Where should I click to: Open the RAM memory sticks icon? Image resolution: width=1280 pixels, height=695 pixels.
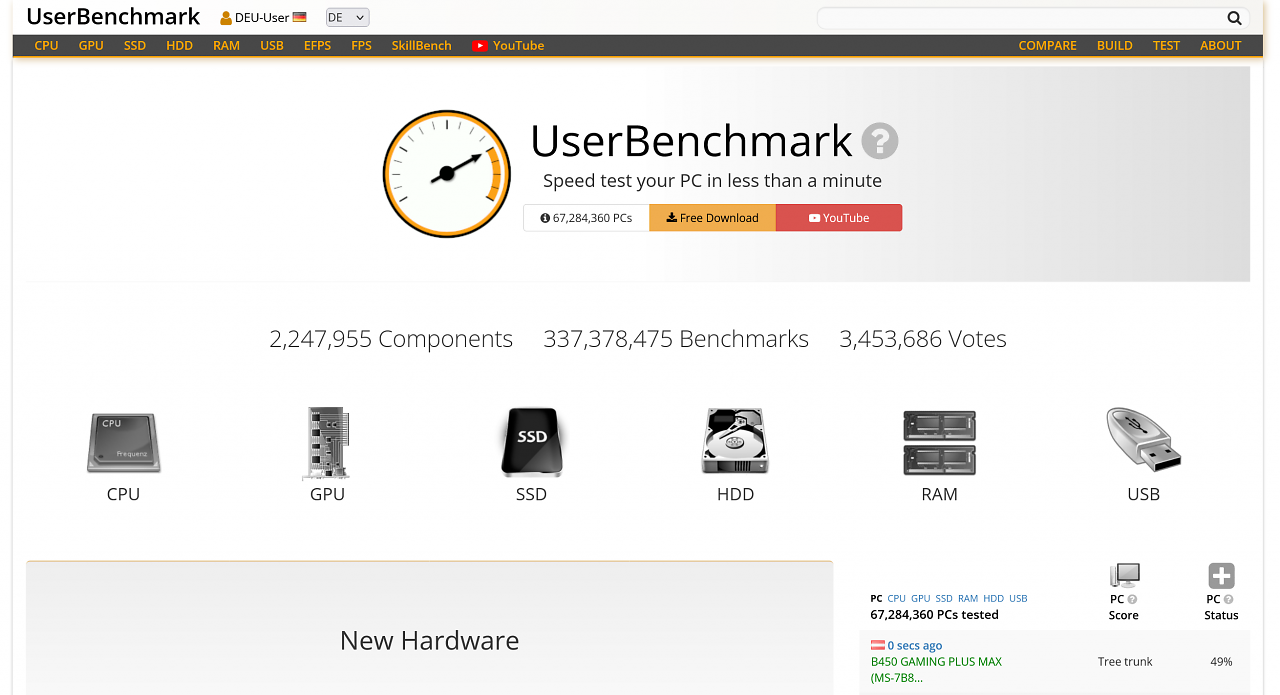[939, 442]
